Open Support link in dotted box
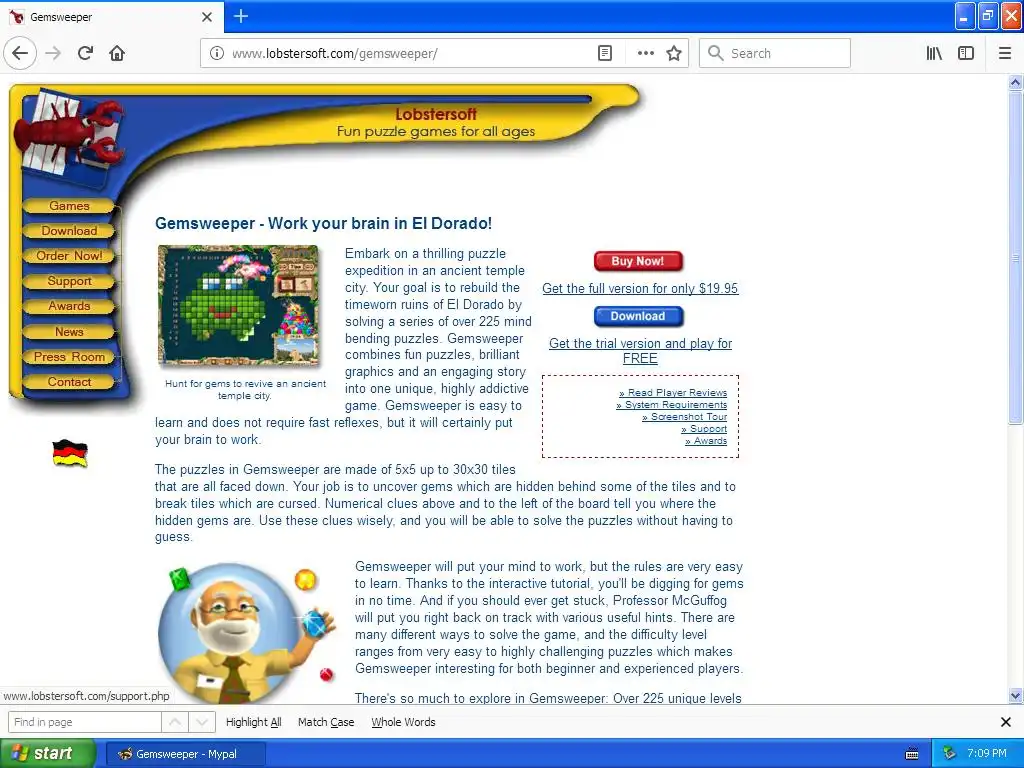This screenshot has width=1024, height=768. point(704,429)
